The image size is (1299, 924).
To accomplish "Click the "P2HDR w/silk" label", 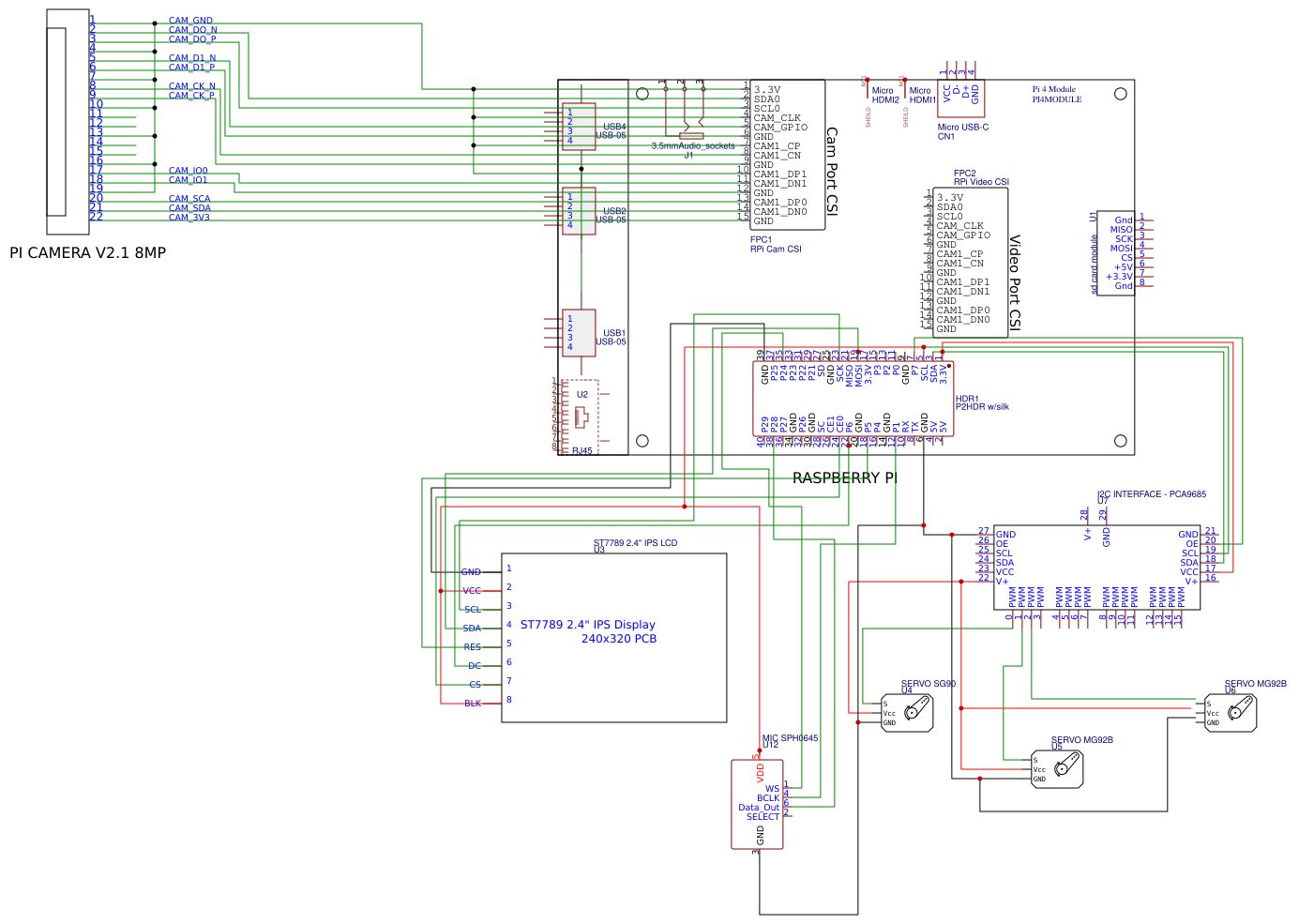I will pyautogui.click(x=982, y=407).
